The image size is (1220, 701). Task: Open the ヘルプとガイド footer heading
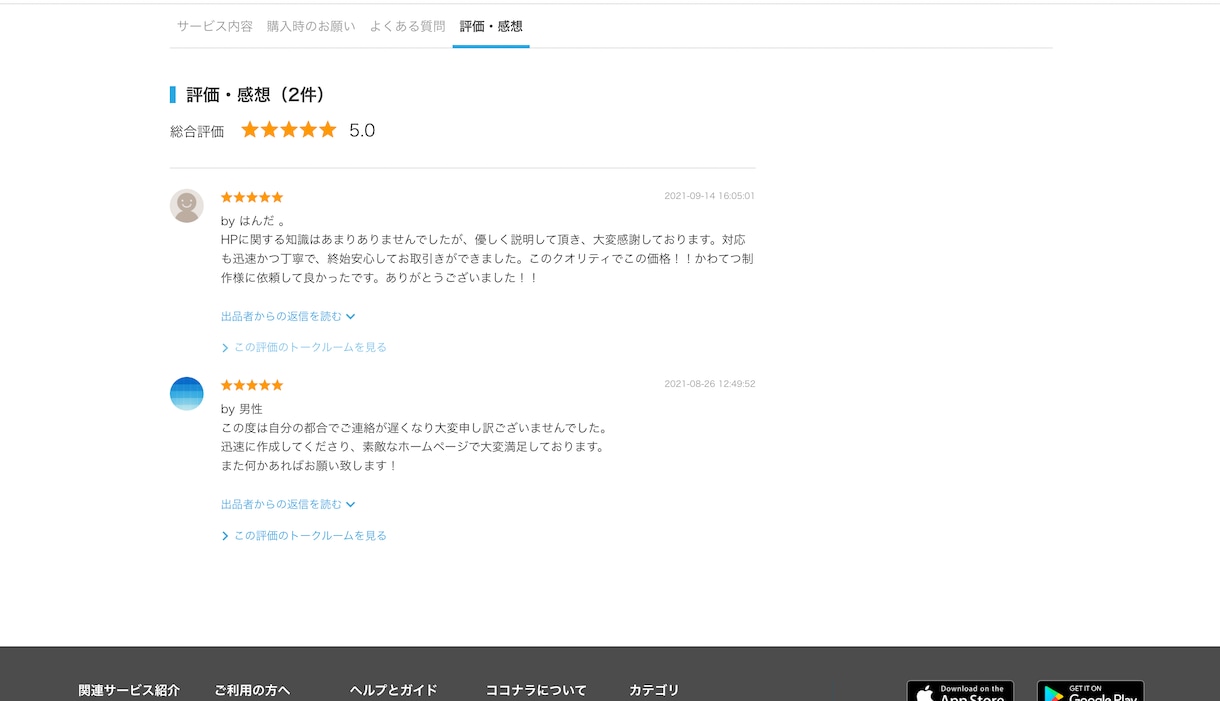(394, 690)
